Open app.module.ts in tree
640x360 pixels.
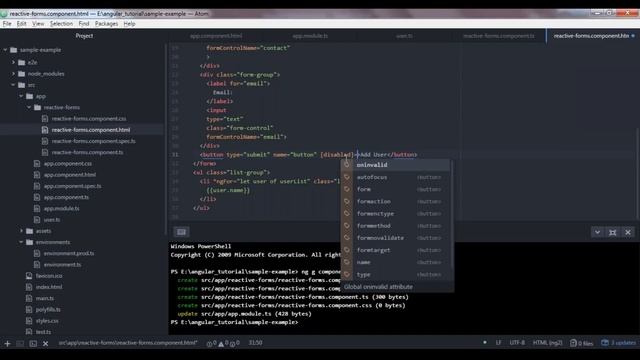click(x=61, y=209)
